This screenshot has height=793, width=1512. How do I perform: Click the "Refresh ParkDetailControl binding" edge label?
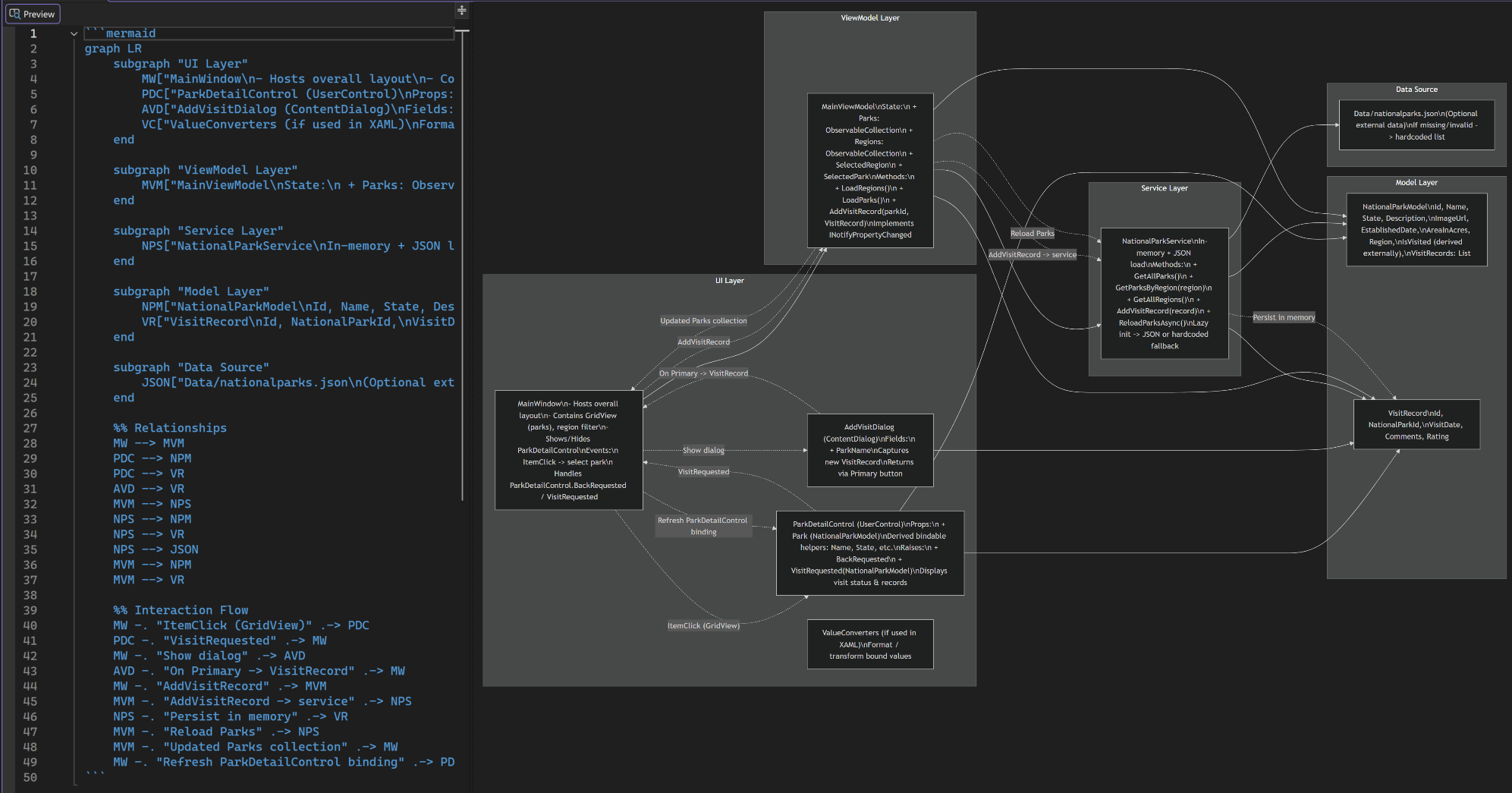[x=703, y=526]
